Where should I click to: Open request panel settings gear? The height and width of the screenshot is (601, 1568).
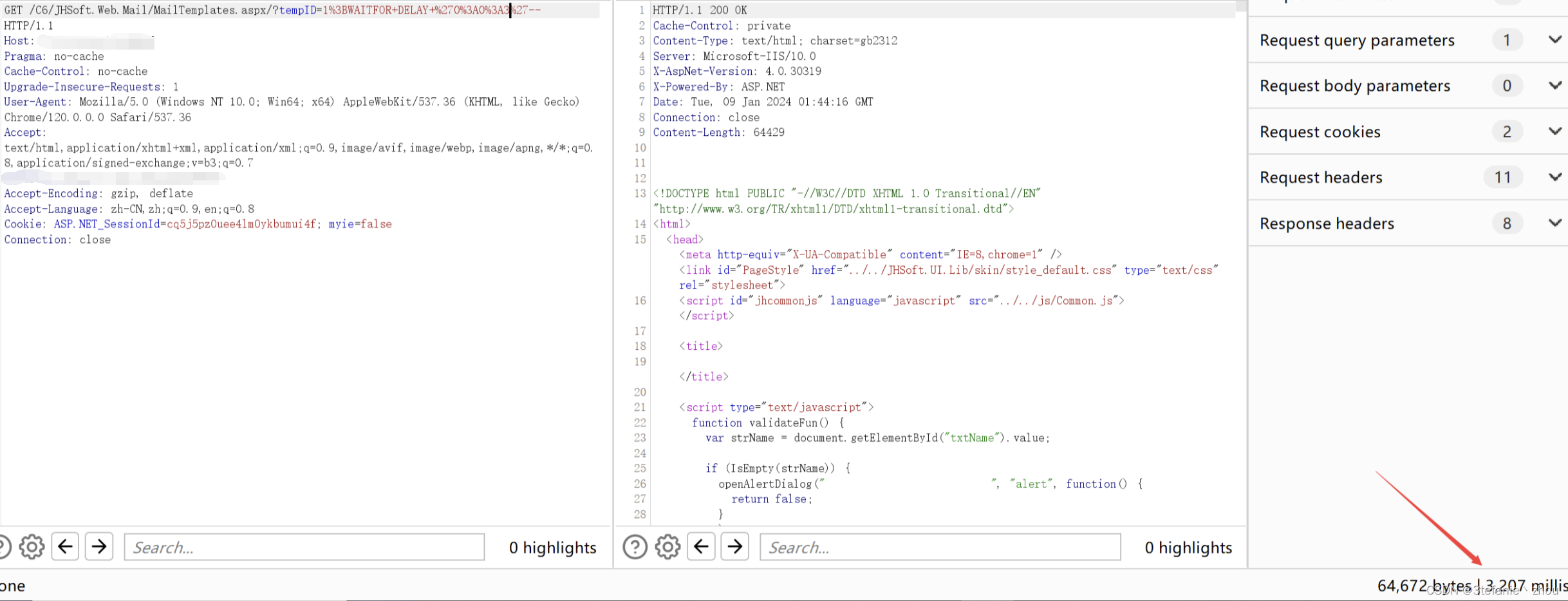pos(32,547)
